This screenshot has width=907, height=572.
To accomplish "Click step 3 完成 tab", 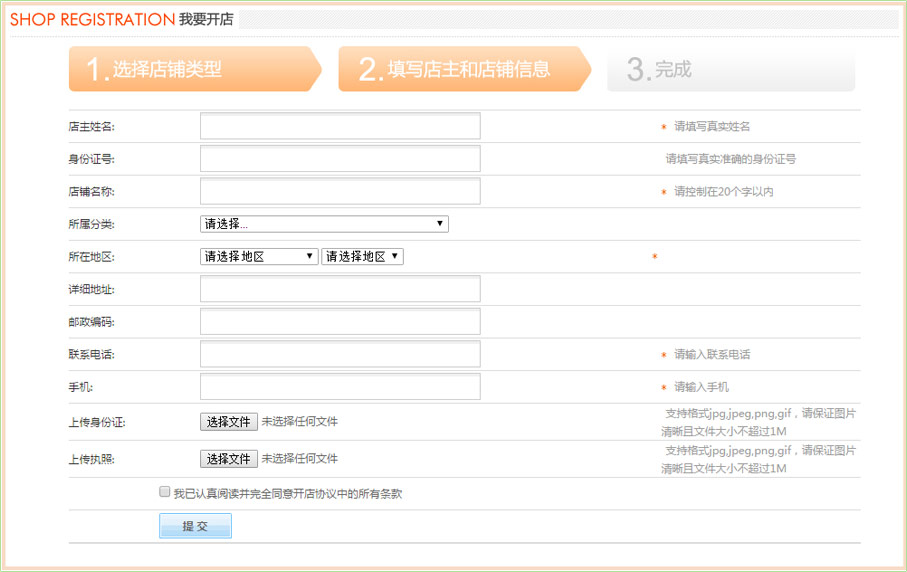I will click(730, 69).
